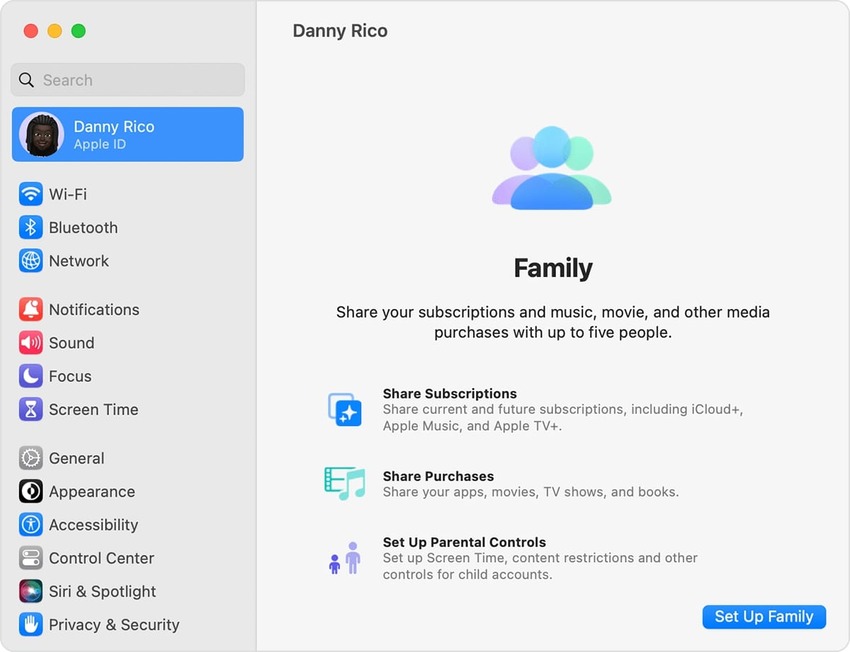
Task: Click the Search field
Action: point(128,80)
